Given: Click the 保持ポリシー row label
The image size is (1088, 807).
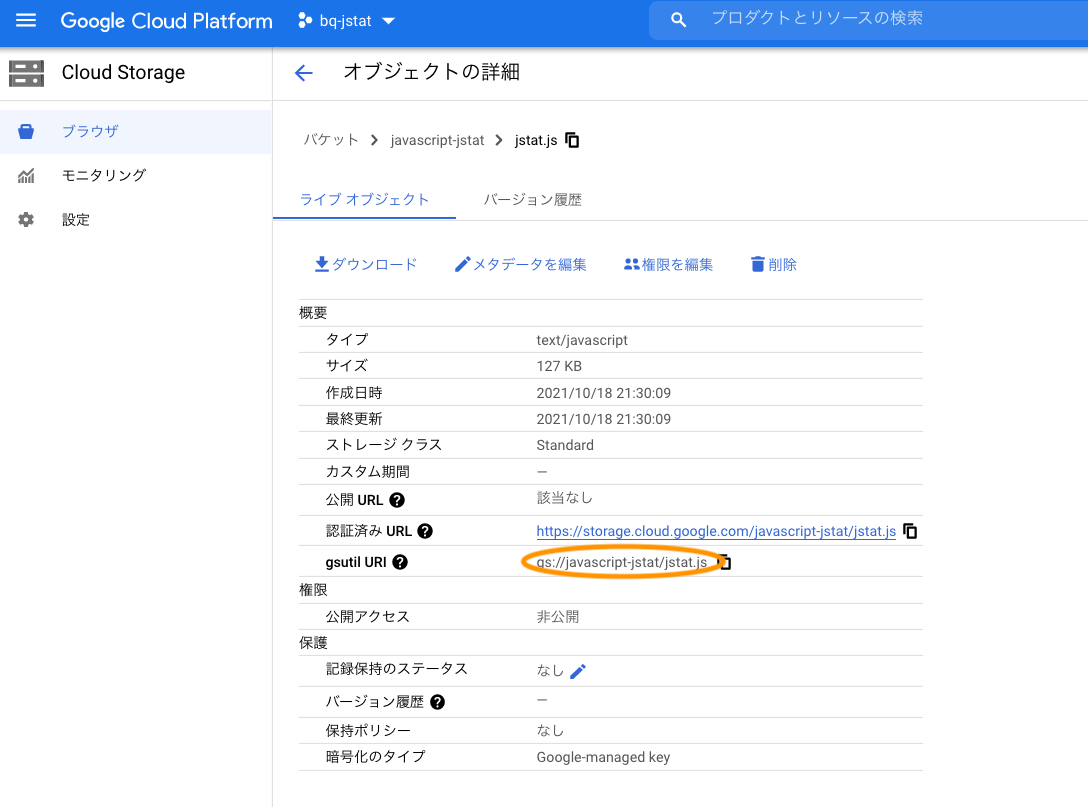Looking at the screenshot, I should click(x=368, y=731).
